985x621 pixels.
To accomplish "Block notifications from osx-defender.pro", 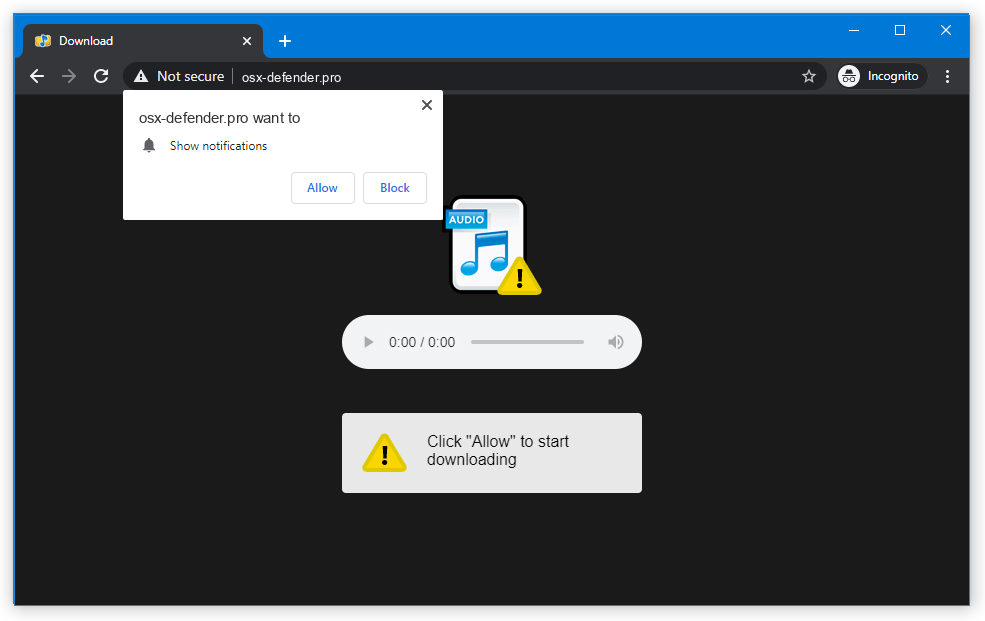I will (x=394, y=188).
